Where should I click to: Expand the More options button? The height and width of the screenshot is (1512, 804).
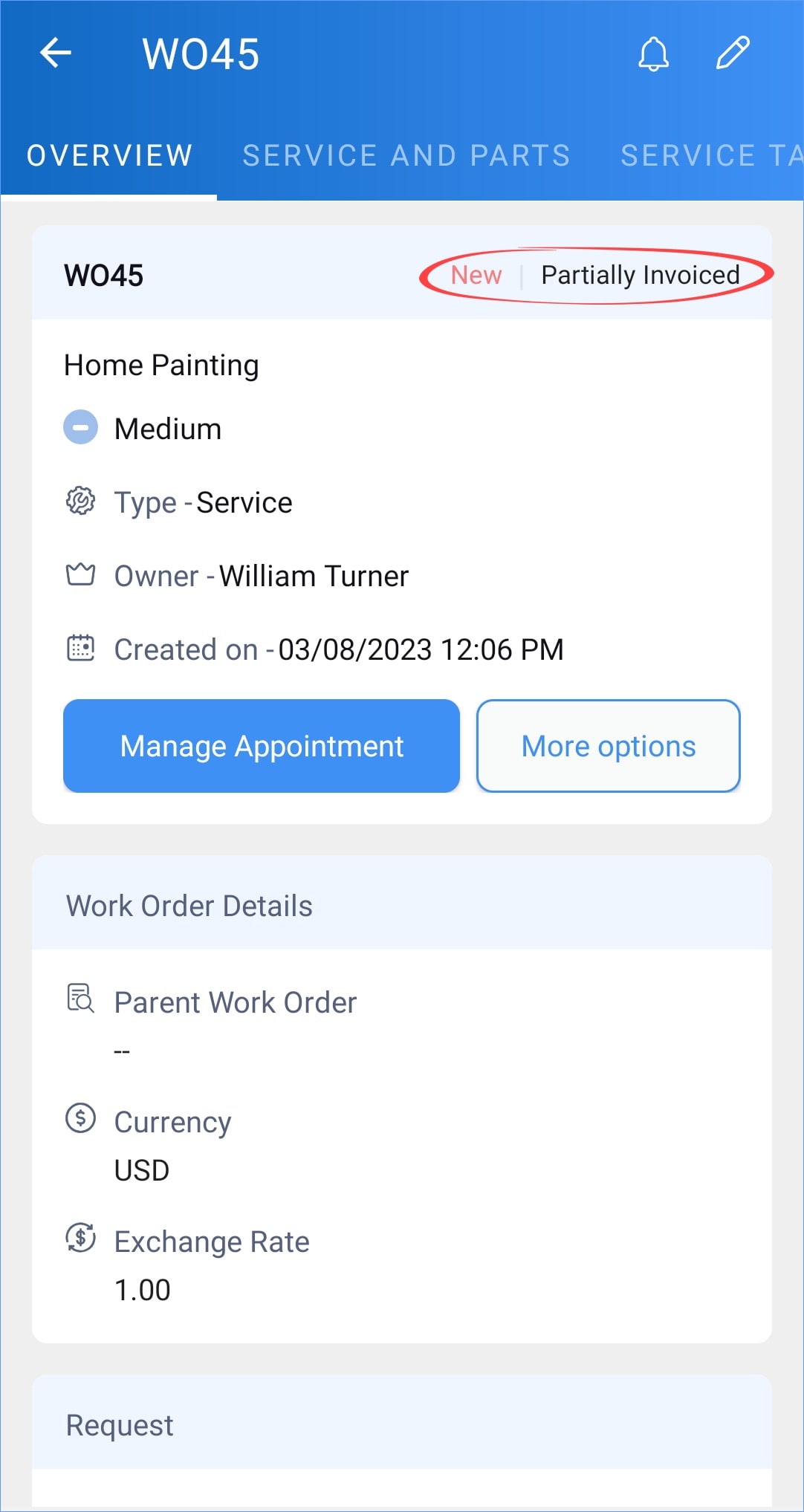coord(609,746)
